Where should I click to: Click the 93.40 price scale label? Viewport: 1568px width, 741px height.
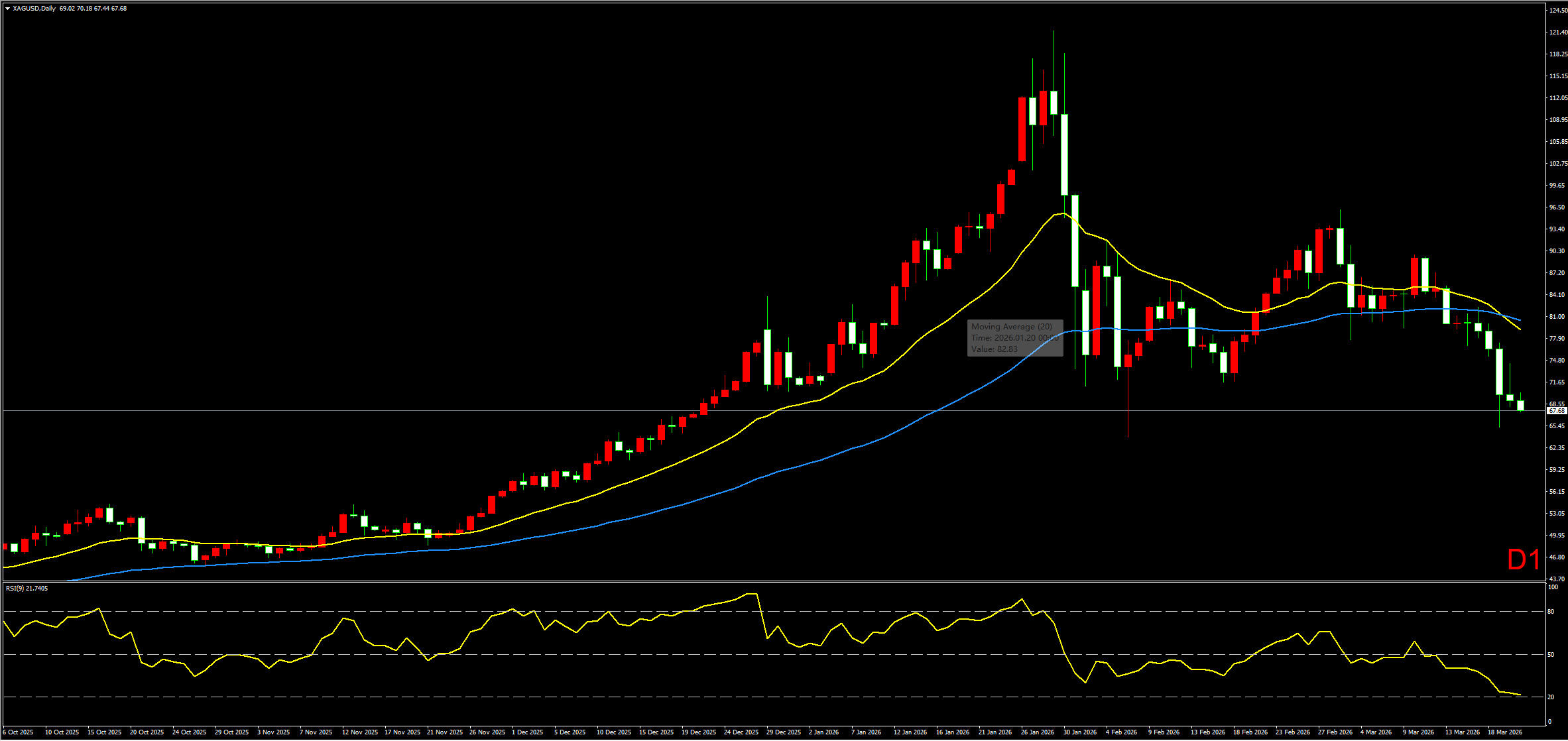(x=1557, y=229)
